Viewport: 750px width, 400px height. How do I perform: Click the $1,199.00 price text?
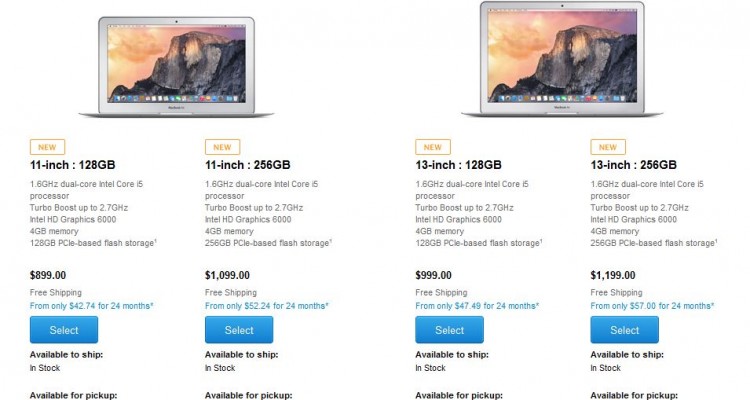point(613,275)
